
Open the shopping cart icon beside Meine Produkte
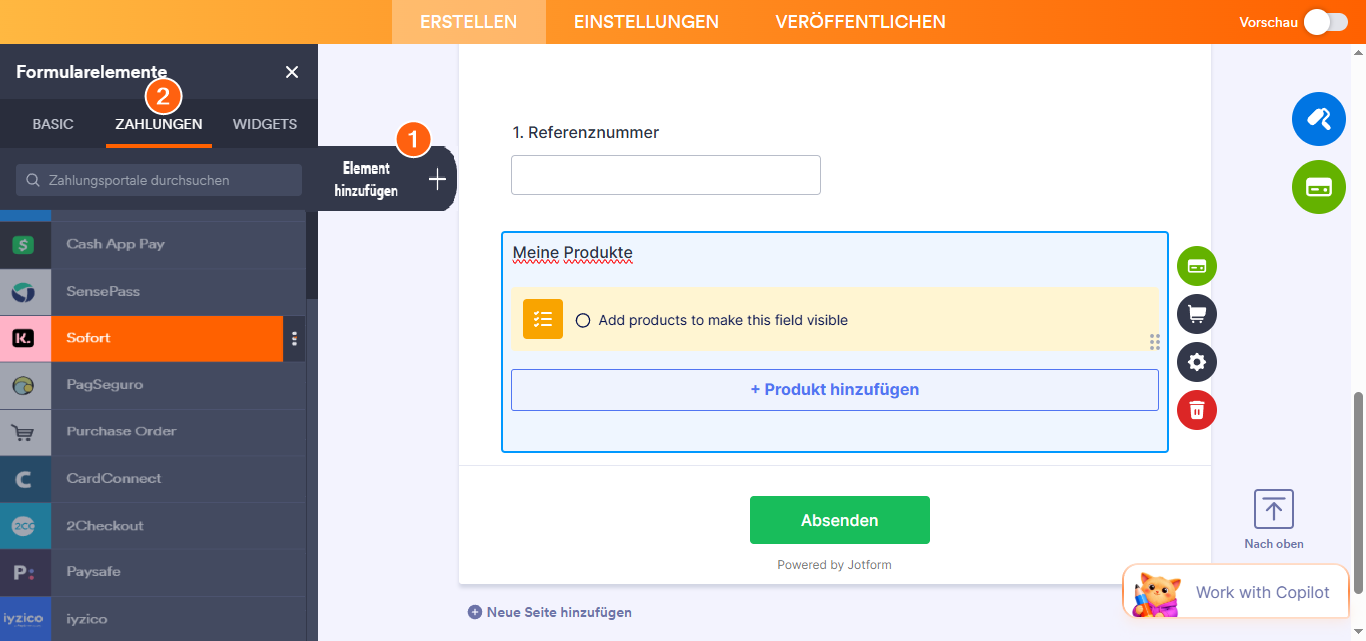pos(1196,314)
